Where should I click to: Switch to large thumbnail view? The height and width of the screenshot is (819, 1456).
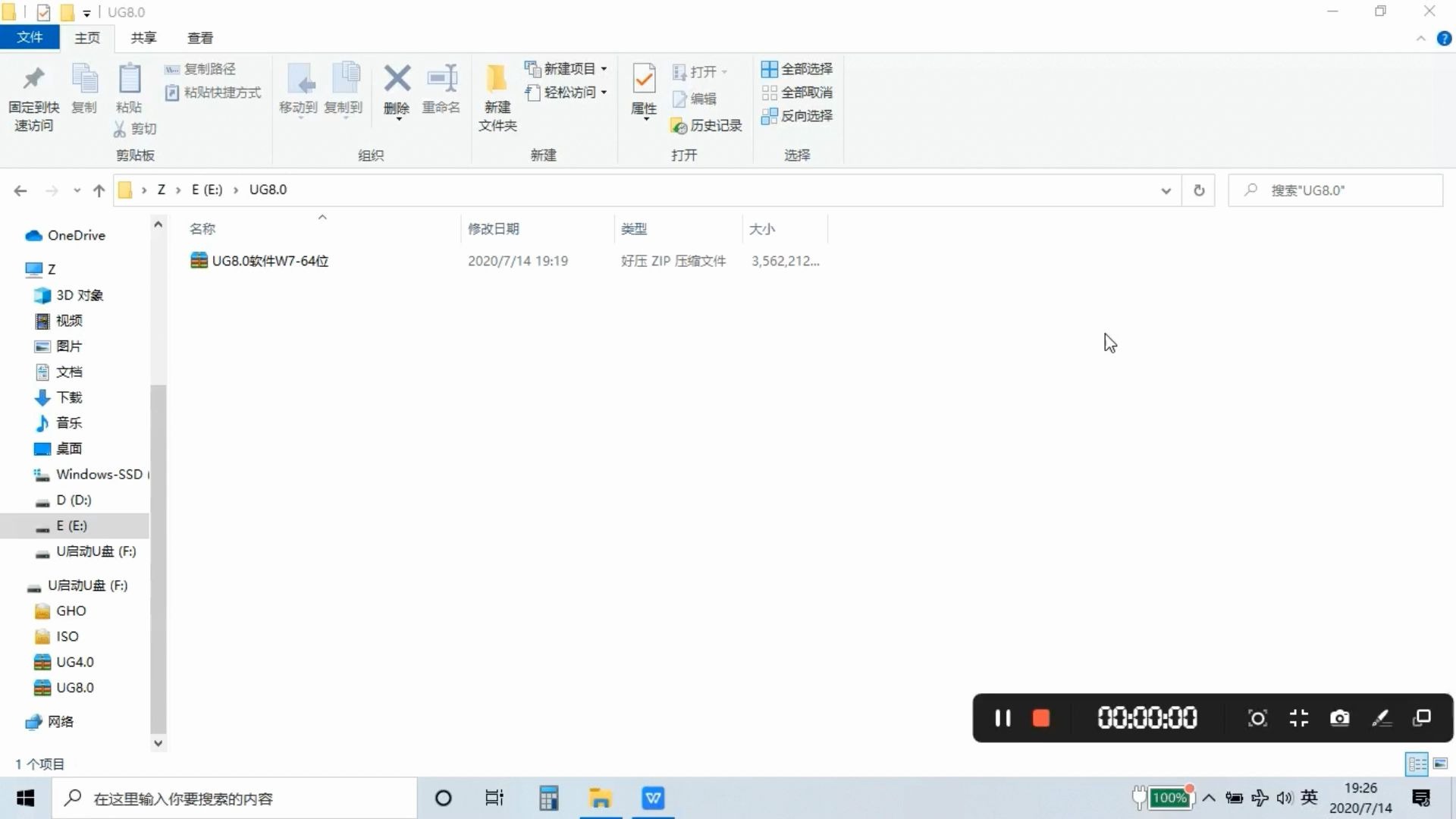coord(1441,764)
